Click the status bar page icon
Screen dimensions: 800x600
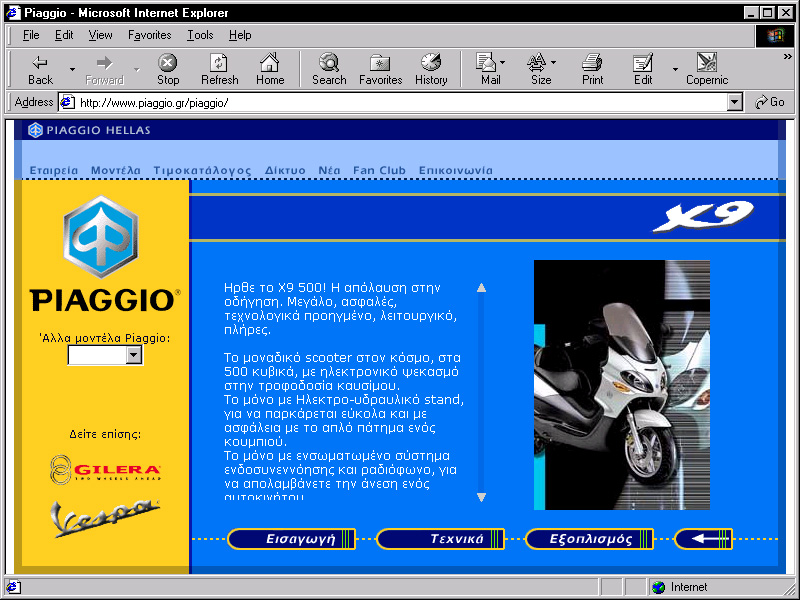(12, 587)
